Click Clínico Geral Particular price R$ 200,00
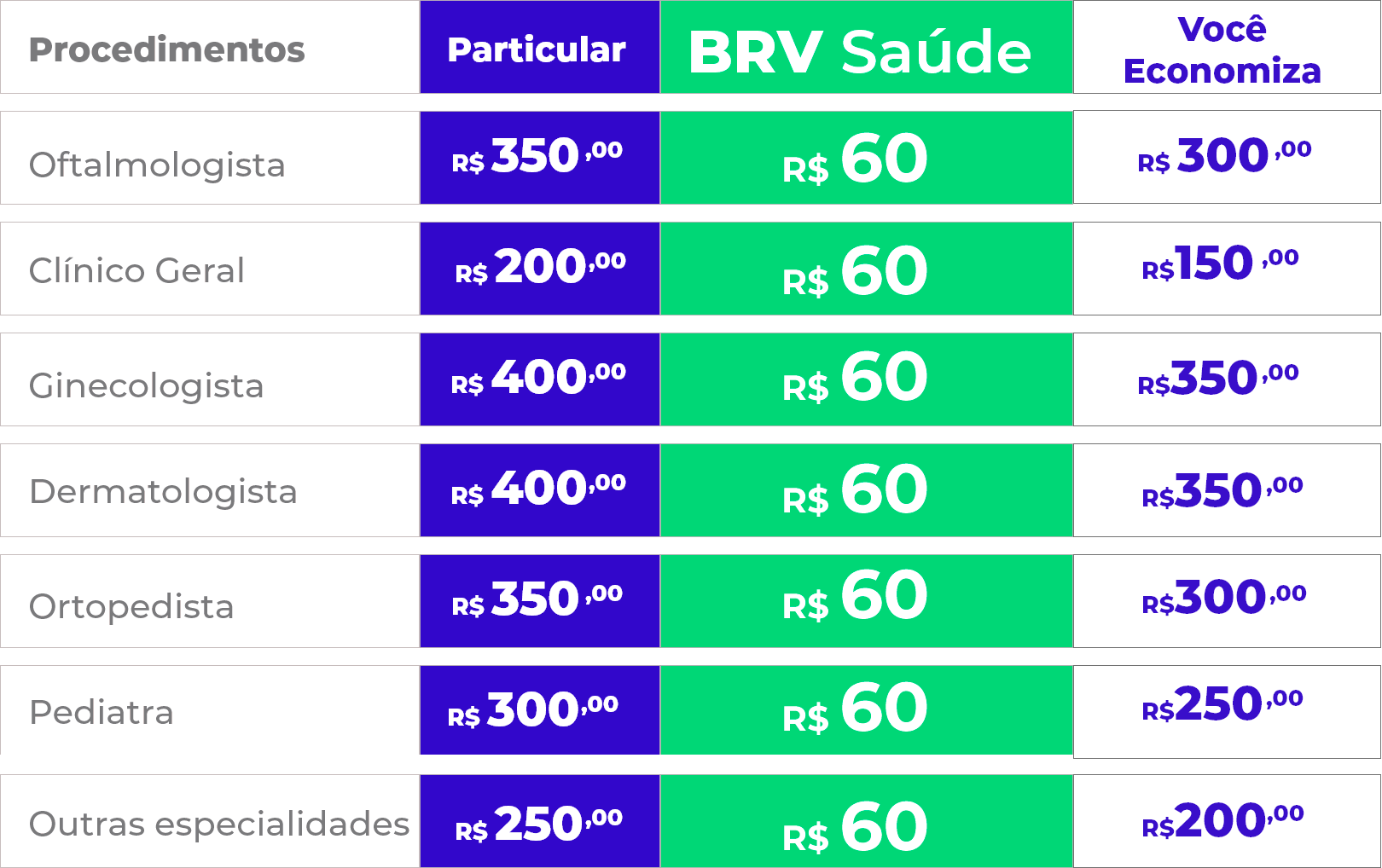 pos(540,267)
